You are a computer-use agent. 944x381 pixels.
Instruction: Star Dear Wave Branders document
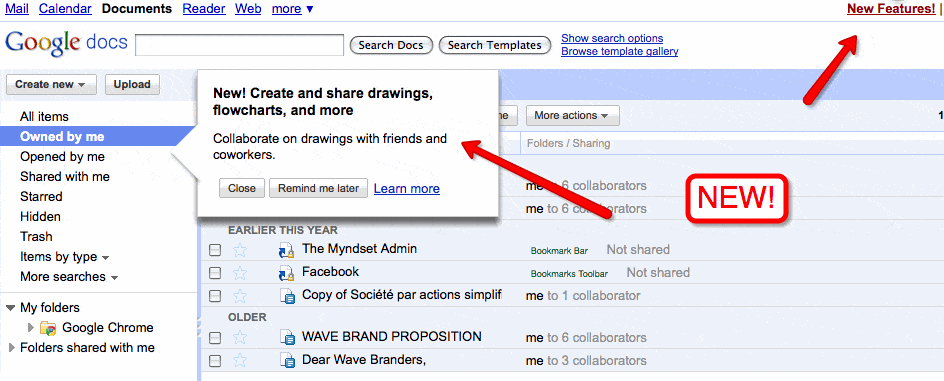pyautogui.click(x=240, y=361)
